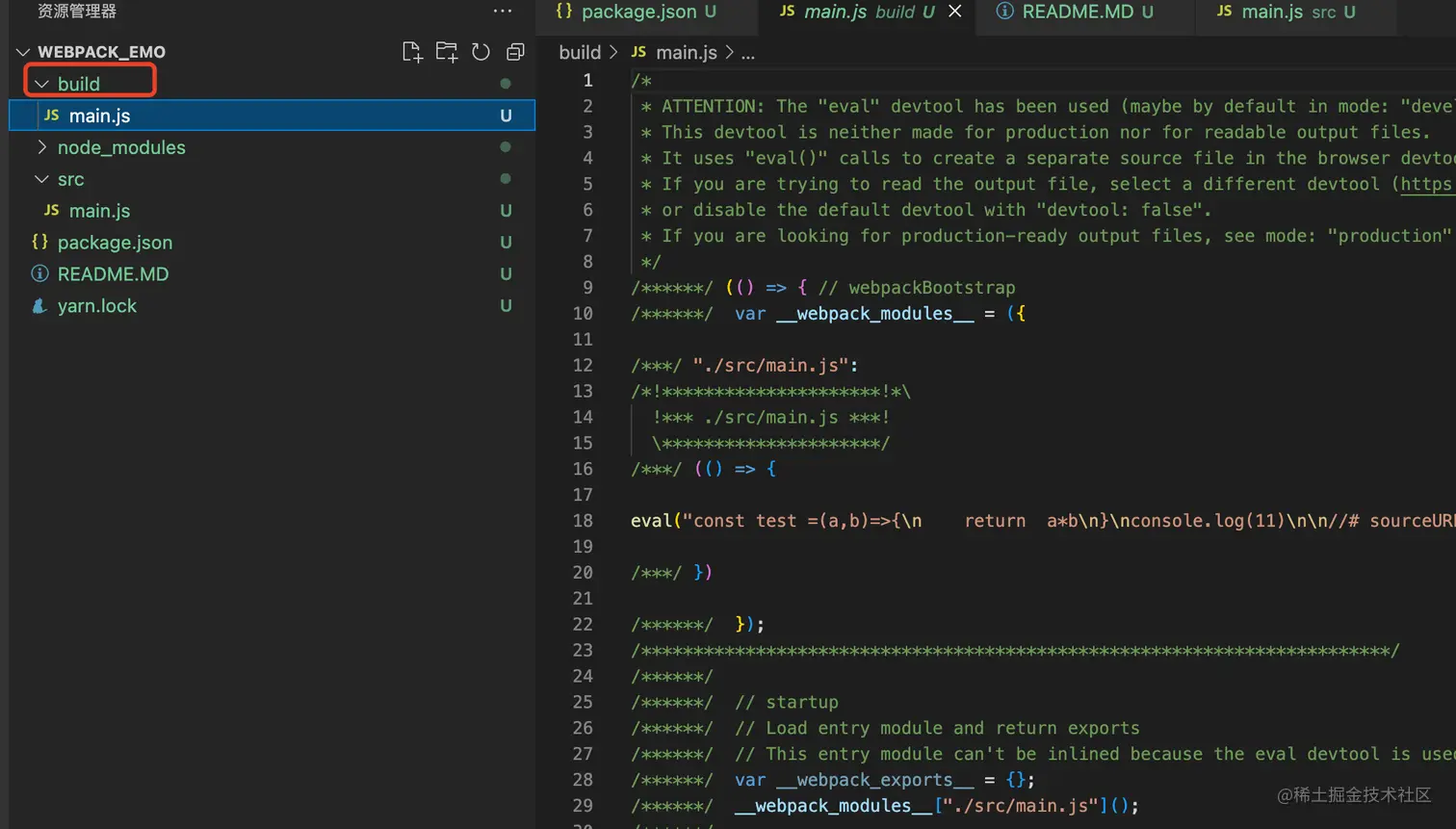Click the New File icon in explorer header
Screen dimensions: 1456x829
click(412, 52)
